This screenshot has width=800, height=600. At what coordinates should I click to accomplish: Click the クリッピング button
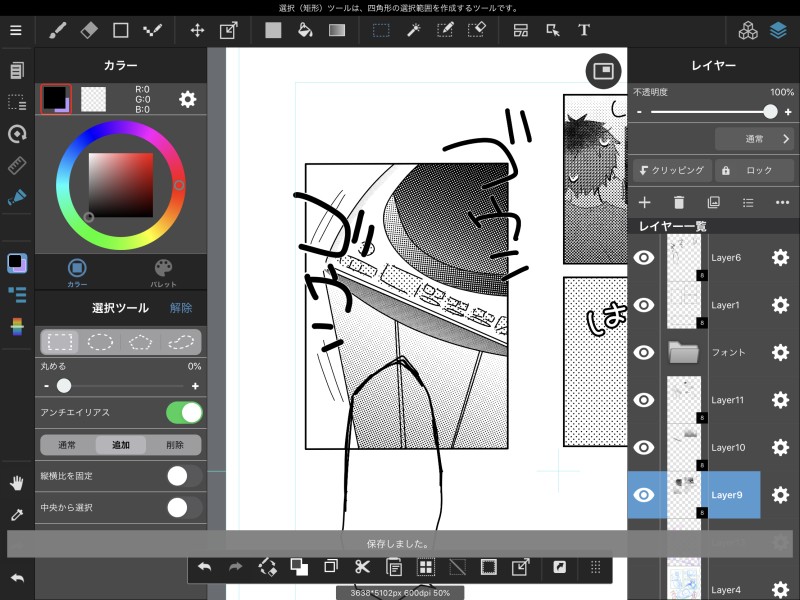click(672, 170)
